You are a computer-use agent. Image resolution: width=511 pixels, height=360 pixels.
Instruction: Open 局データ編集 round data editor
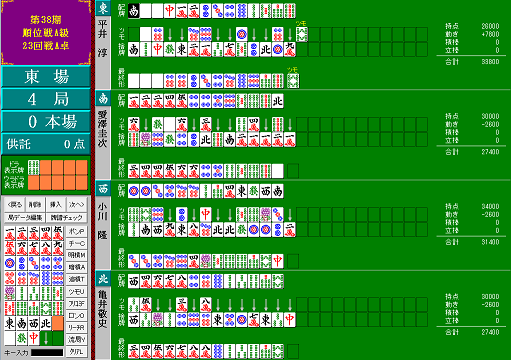click(25, 218)
